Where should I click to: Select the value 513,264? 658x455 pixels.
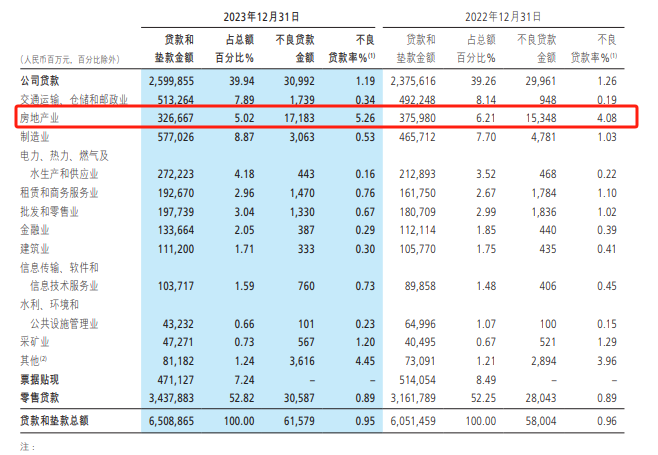click(176, 100)
